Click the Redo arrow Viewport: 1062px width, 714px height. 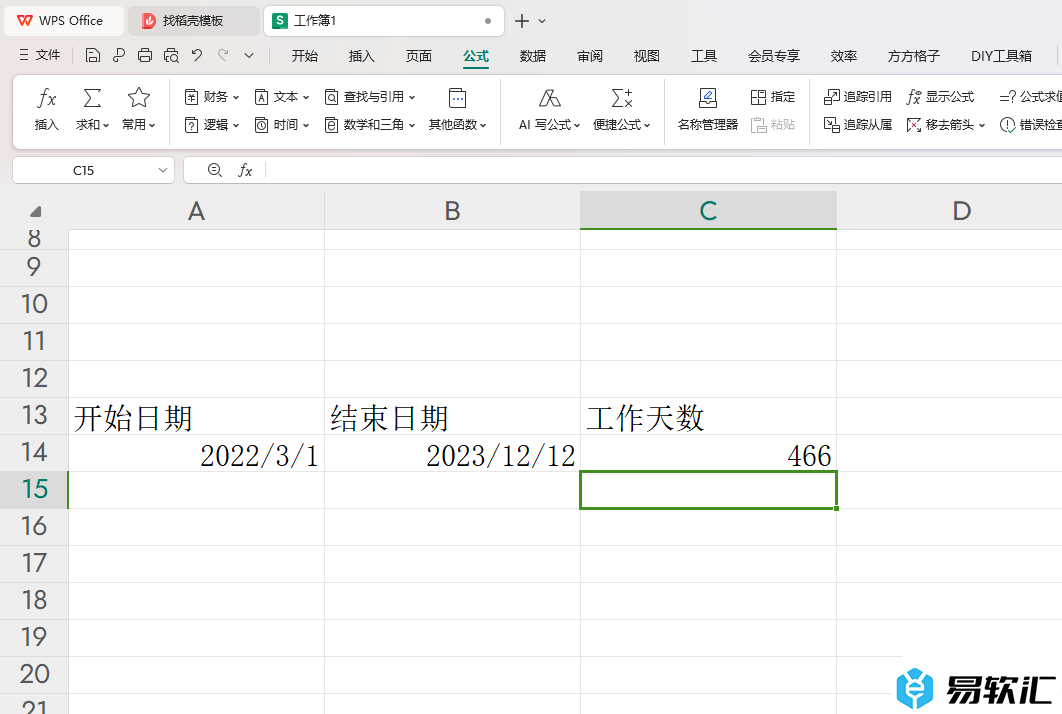click(x=223, y=56)
